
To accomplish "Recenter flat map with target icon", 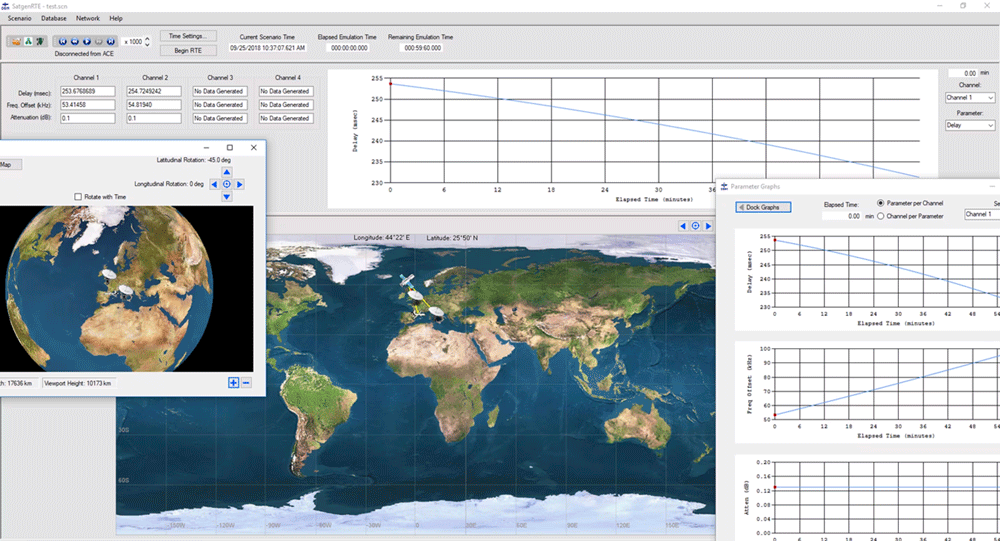I will (x=696, y=226).
